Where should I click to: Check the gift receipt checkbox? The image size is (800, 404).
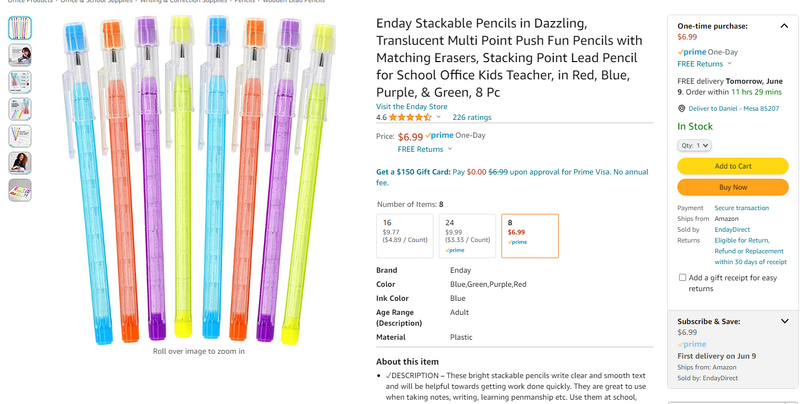click(x=682, y=278)
